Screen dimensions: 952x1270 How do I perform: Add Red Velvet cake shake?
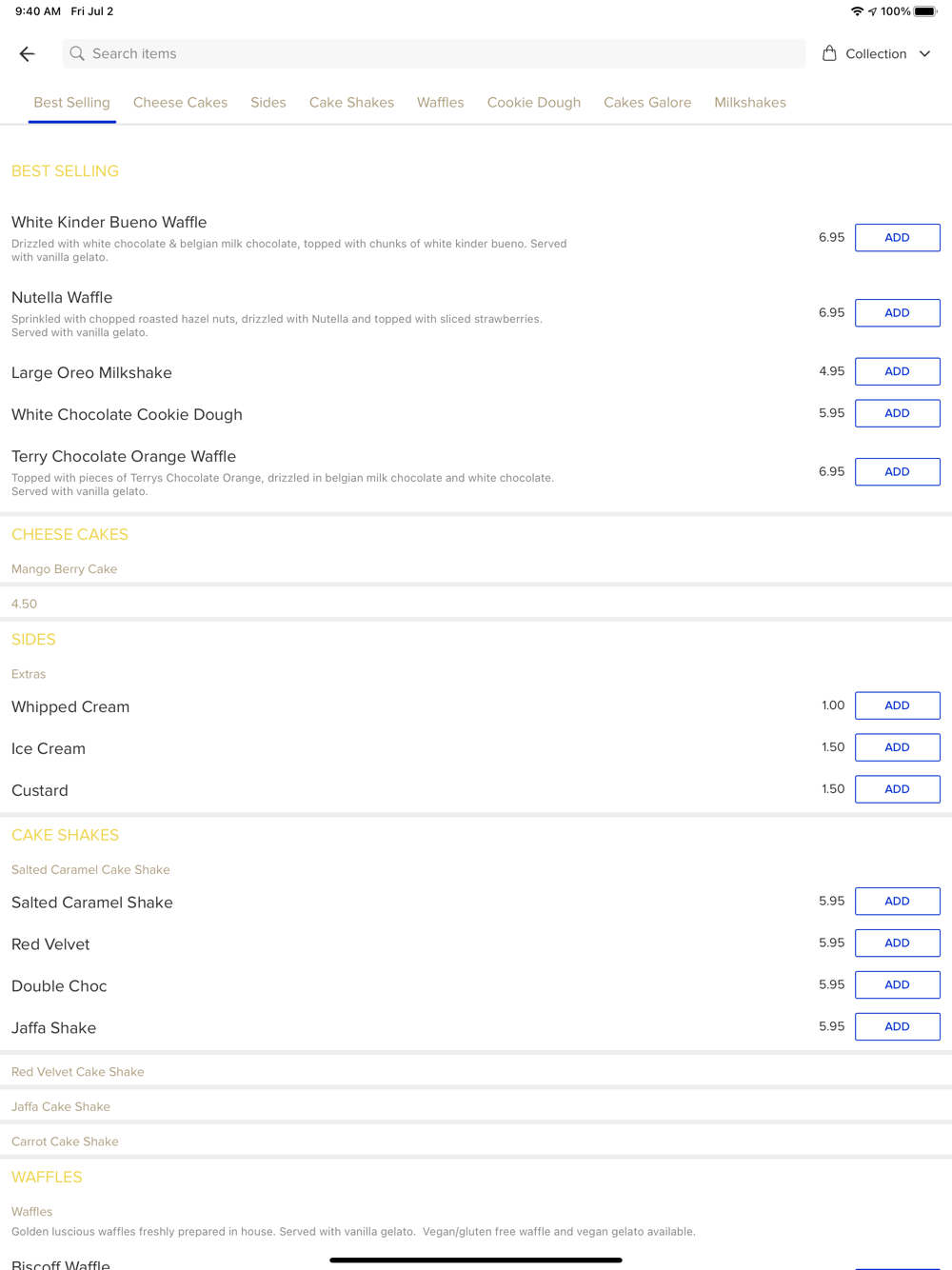pyautogui.click(x=897, y=943)
